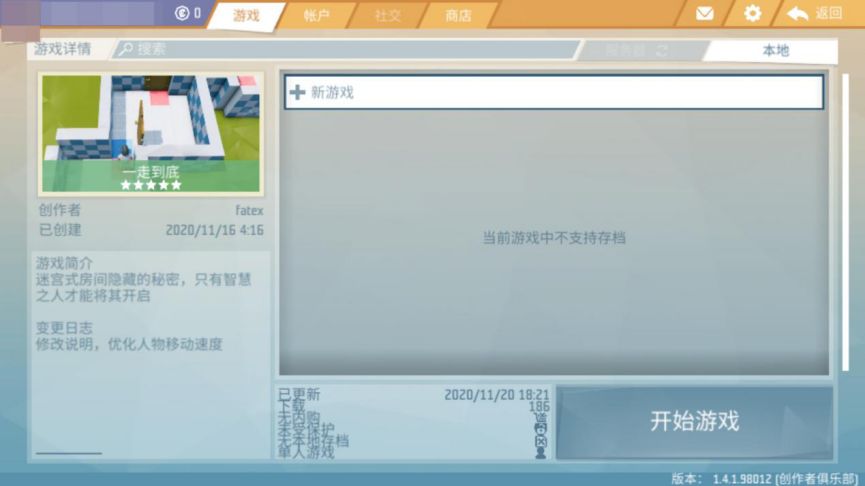Click the changelog line 优化人物移动速度
Image resolution: width=865 pixels, height=486 pixels.
click(x=165, y=344)
